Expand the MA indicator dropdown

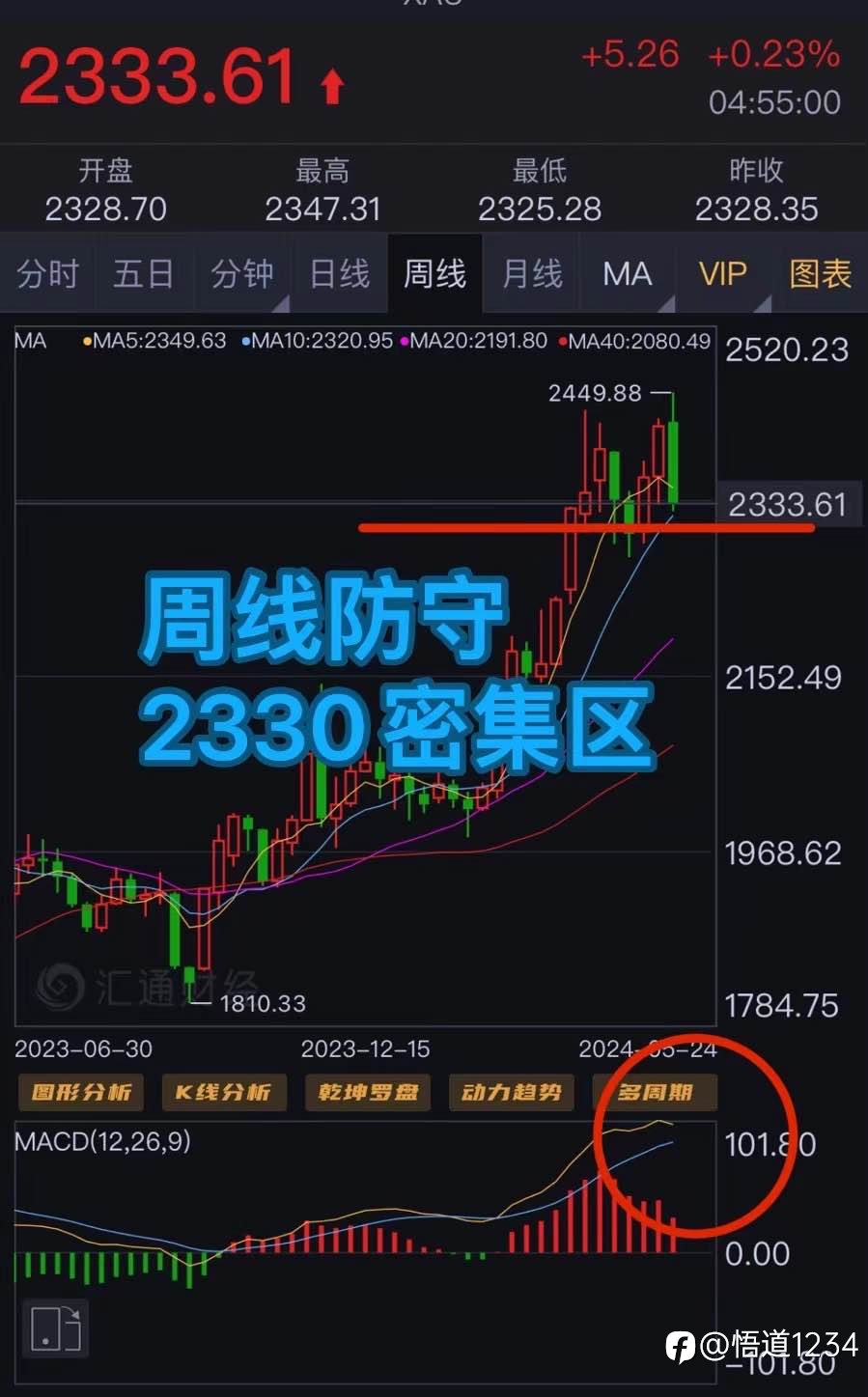[x=628, y=274]
